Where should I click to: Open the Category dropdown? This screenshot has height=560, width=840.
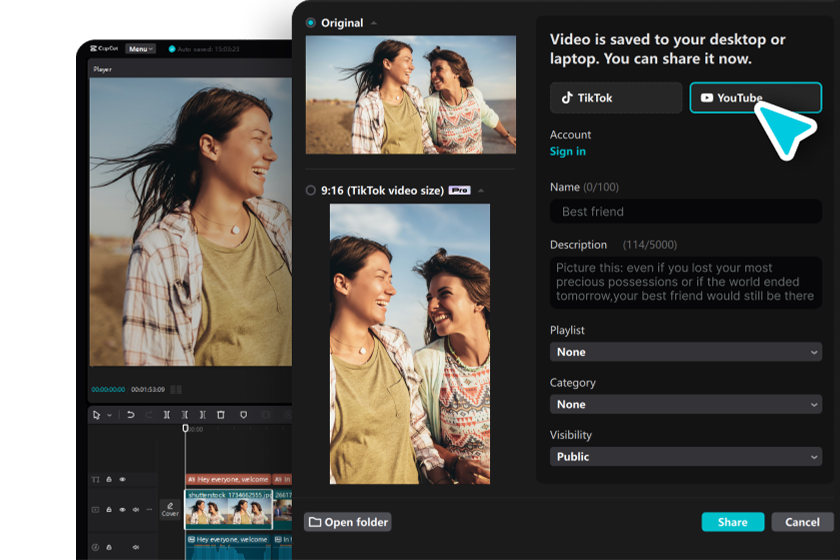pyautogui.click(x=686, y=405)
